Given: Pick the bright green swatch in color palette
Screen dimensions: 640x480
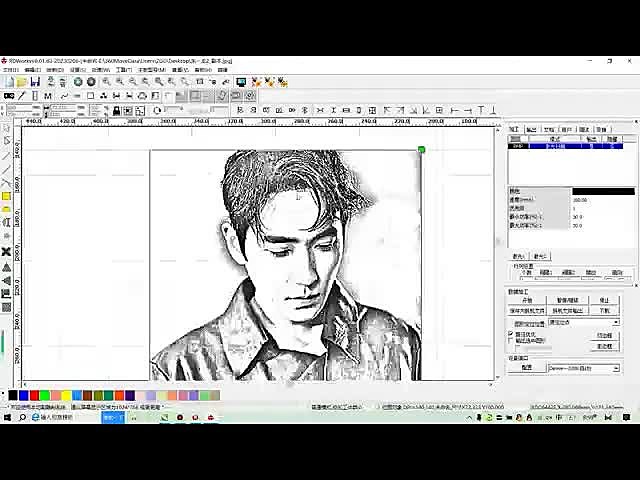Looking at the screenshot, I should coord(45,395).
